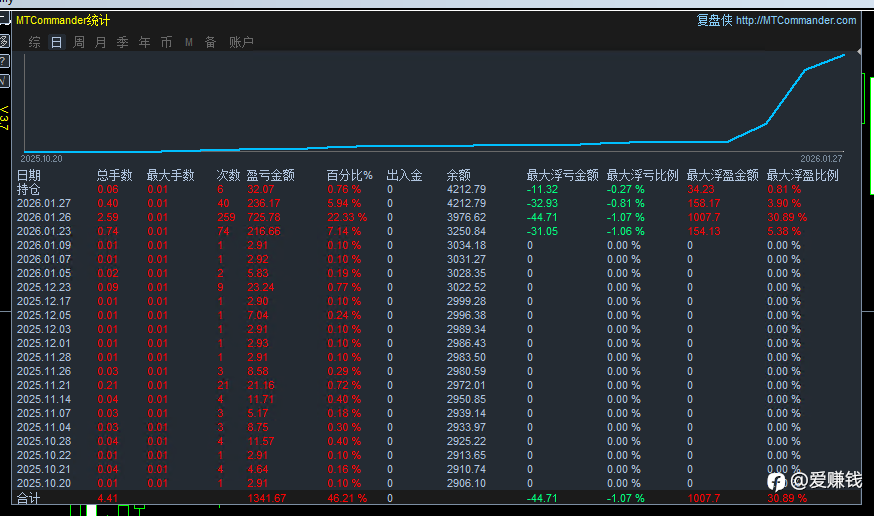Screen dimensions: 874x516
Task: Open the http://MTCommander.com link
Action: coord(796,21)
